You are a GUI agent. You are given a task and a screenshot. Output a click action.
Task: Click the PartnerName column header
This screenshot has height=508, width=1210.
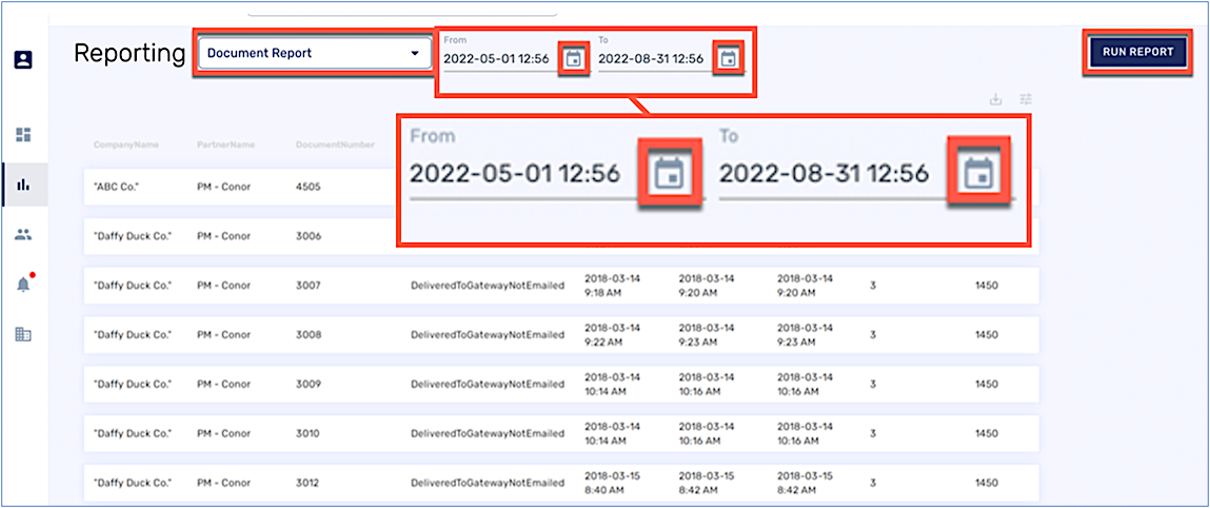click(x=226, y=145)
